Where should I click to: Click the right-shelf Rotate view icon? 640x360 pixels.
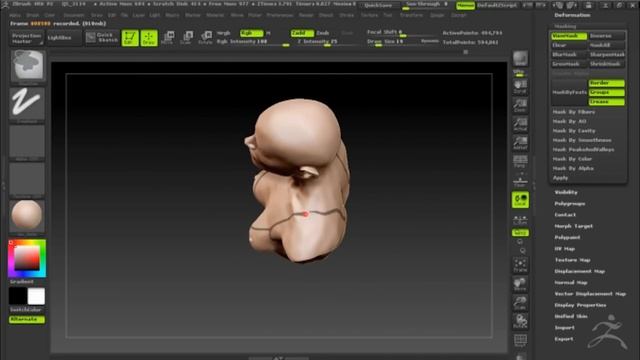[x=520, y=321]
